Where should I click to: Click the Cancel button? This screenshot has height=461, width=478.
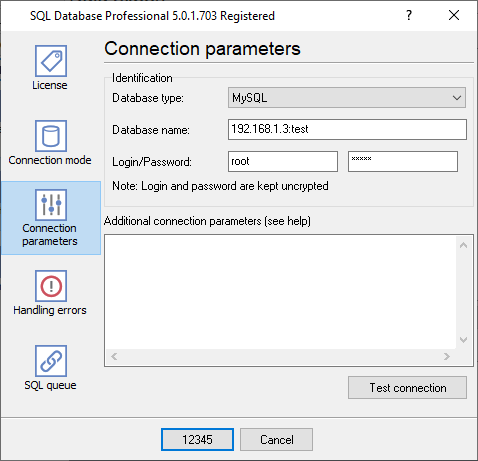(x=276, y=440)
